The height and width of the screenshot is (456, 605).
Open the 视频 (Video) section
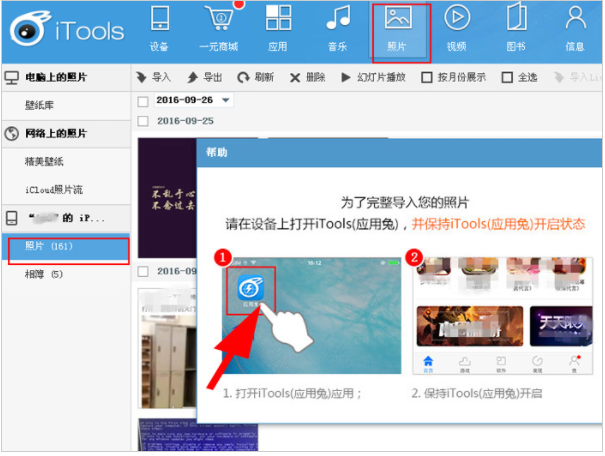[456, 29]
